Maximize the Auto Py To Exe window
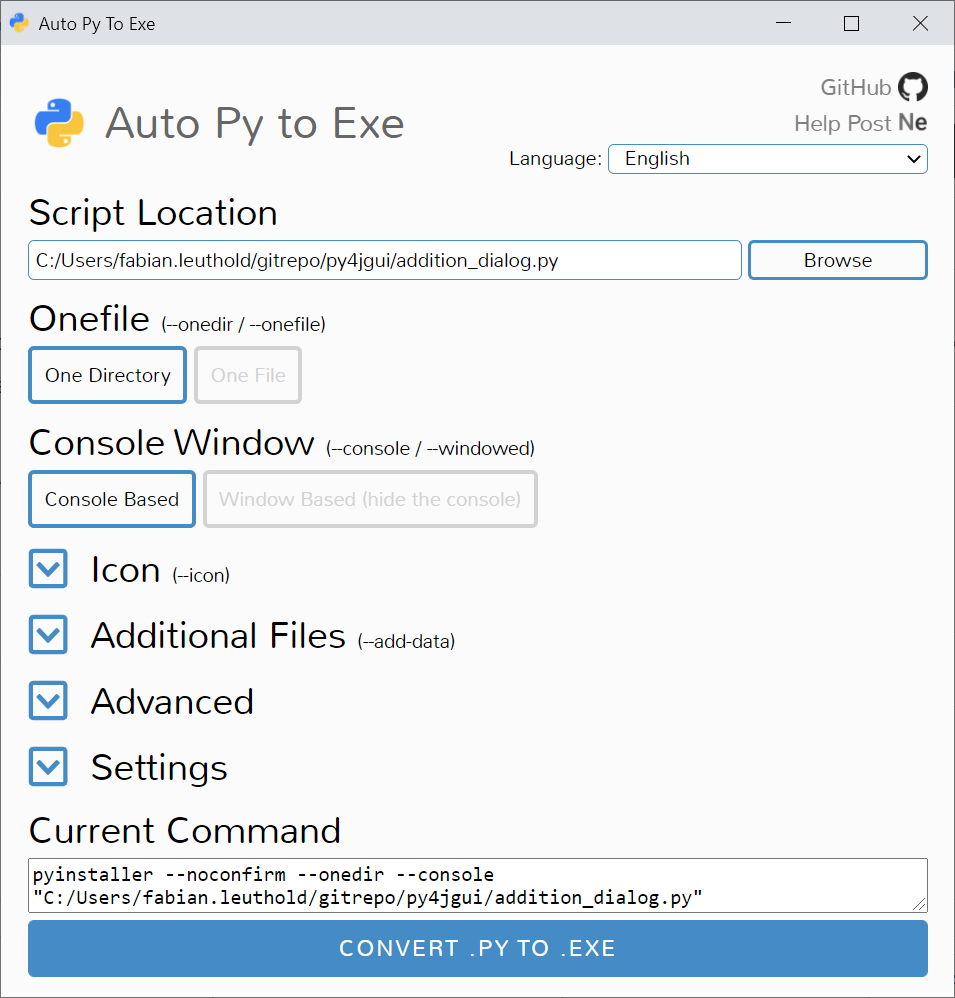Image resolution: width=955 pixels, height=998 pixels. click(x=851, y=23)
